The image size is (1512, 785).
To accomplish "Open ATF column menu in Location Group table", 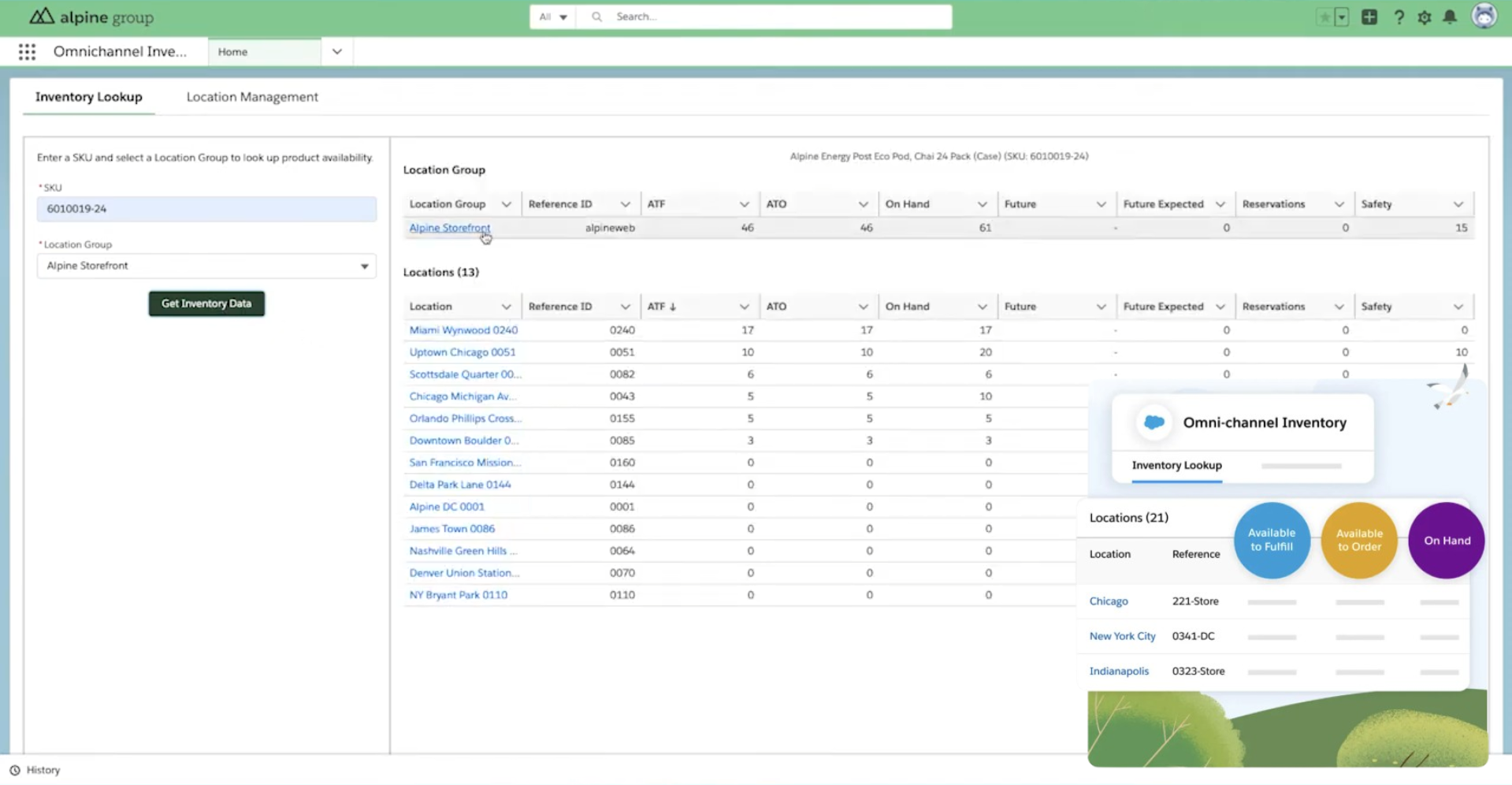I will (x=745, y=204).
